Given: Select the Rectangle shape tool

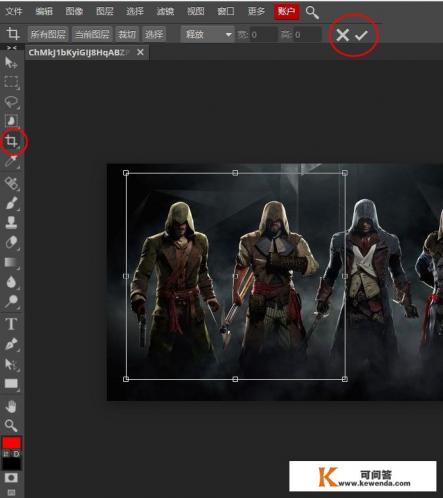Looking at the screenshot, I should 12,384.
